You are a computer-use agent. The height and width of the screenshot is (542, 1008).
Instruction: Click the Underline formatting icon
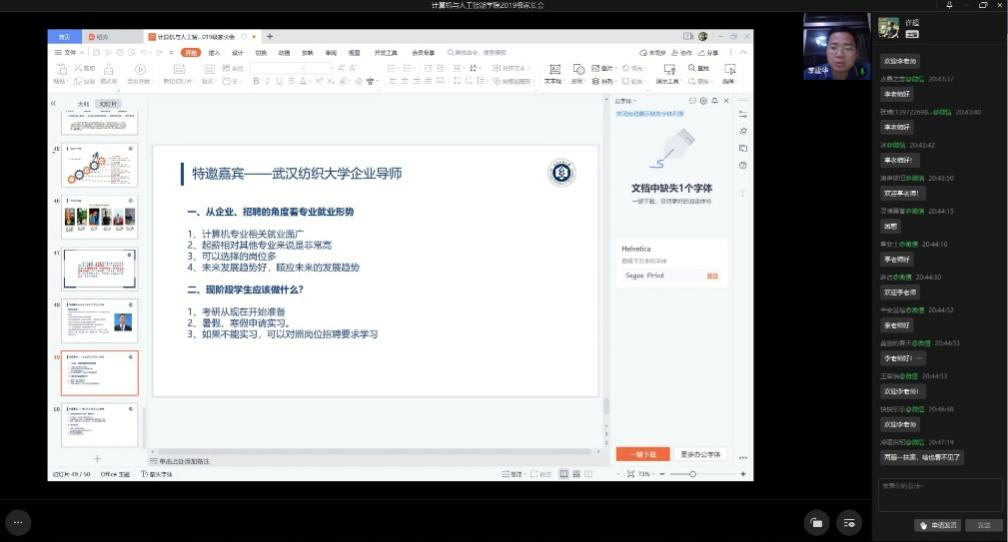(x=279, y=81)
